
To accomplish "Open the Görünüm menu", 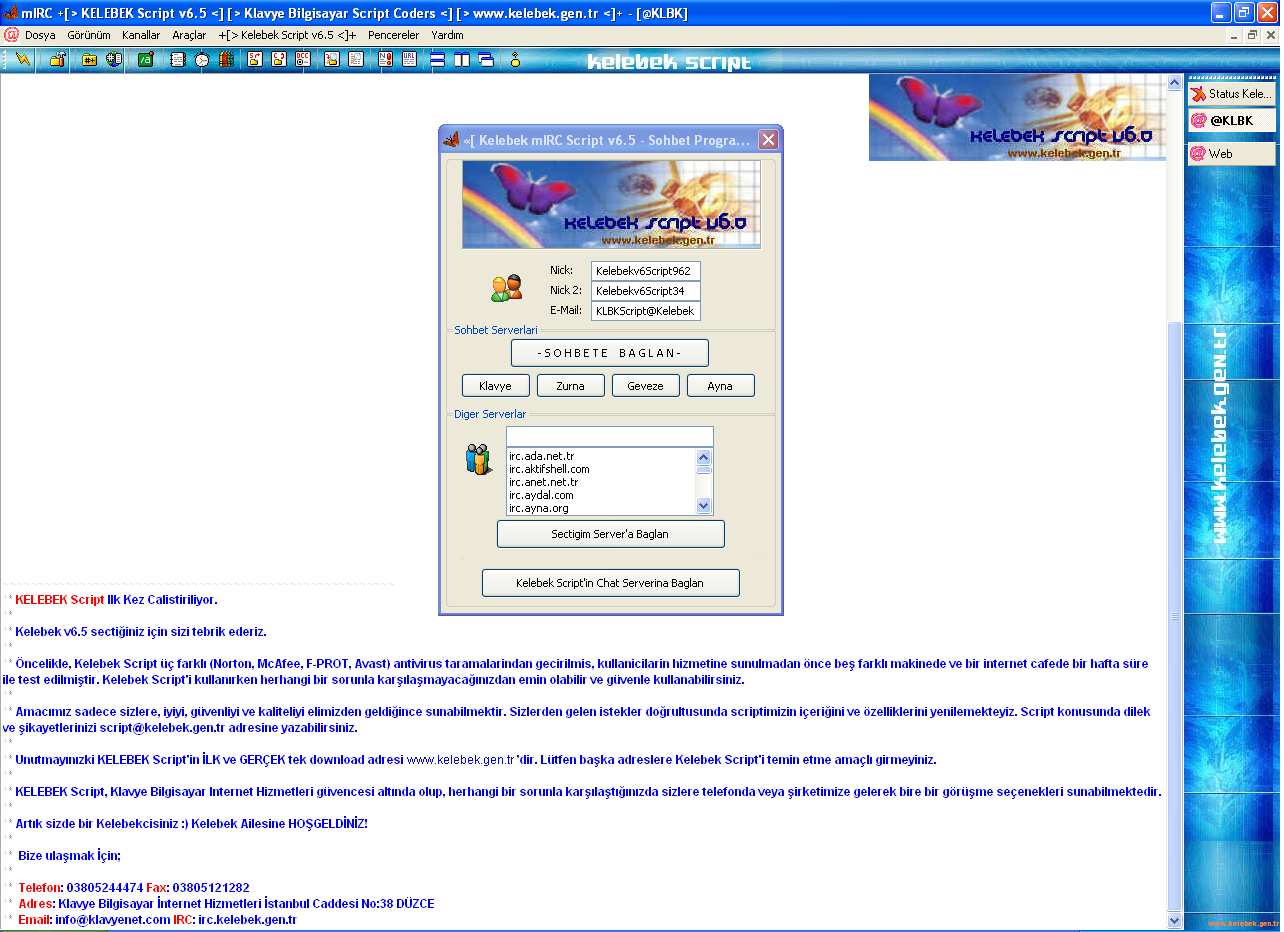I will coord(89,35).
